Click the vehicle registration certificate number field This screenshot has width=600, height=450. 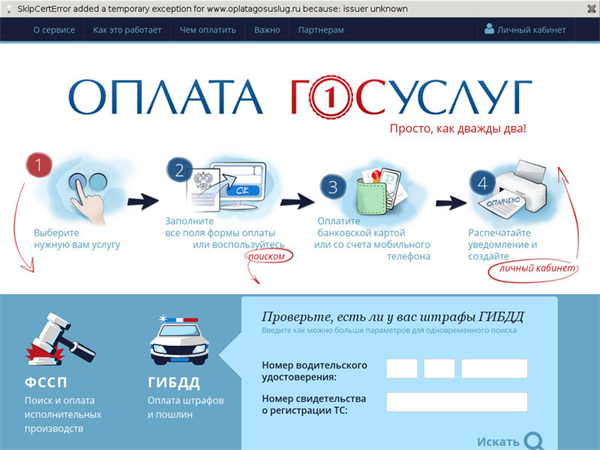pyautogui.click(x=456, y=401)
